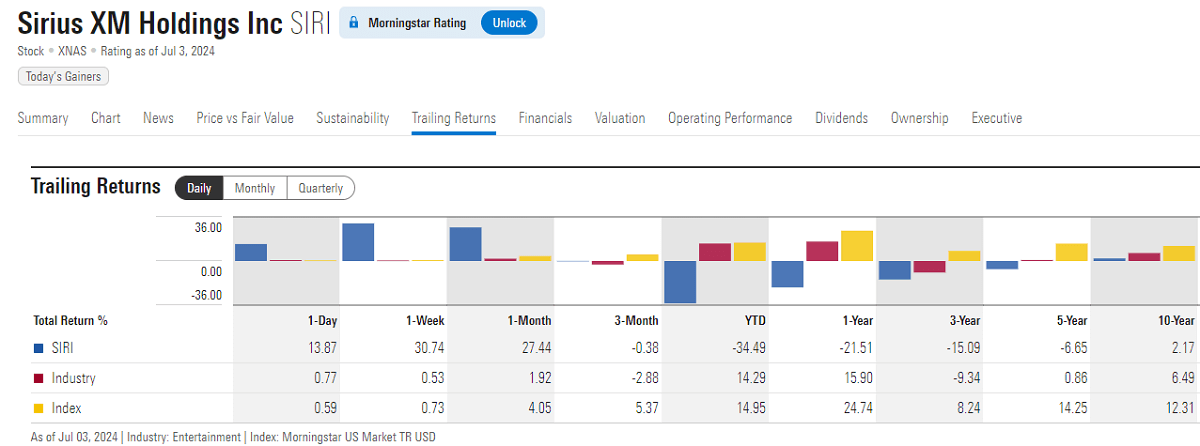Click Industry 3-Month value -2.88
The image size is (1200, 446).
click(x=645, y=379)
